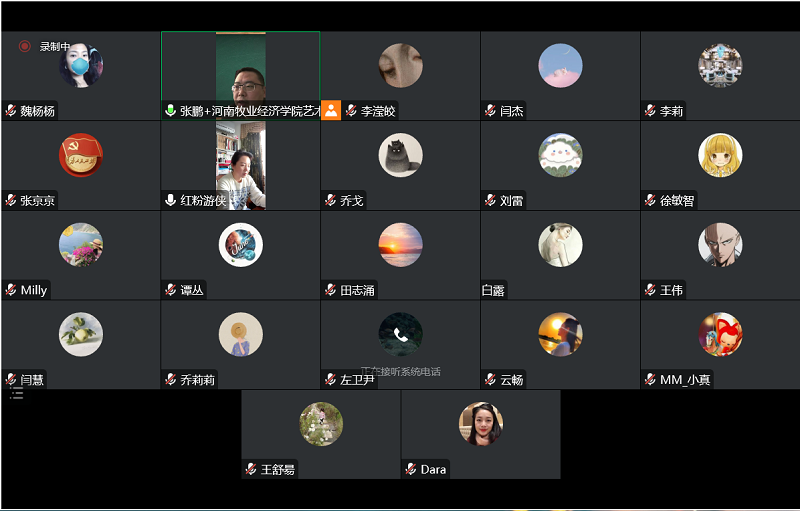Select 张鹏's active speaker video tile
This screenshot has width=800, height=511.
[240, 75]
